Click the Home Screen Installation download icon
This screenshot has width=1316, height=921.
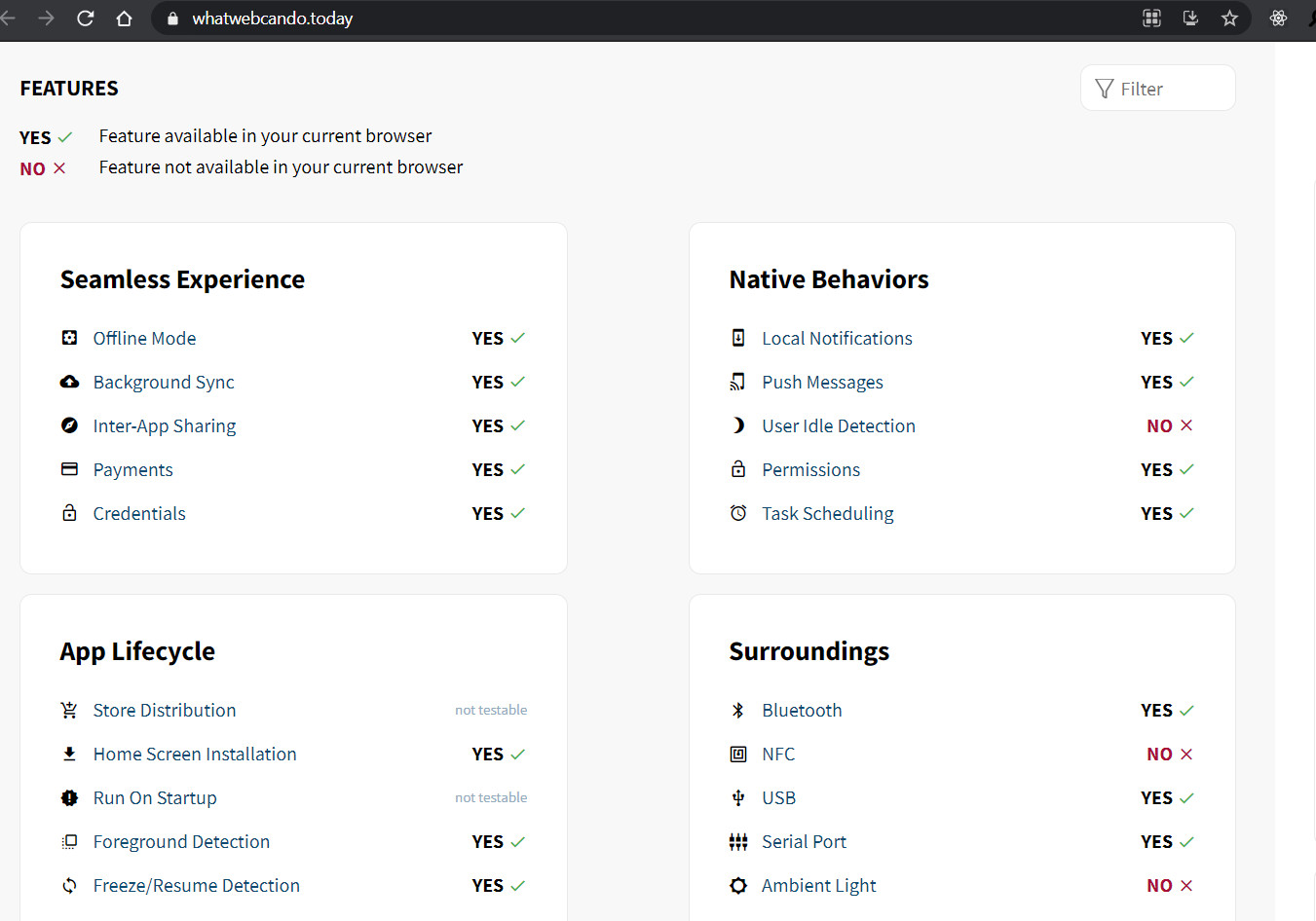69,755
